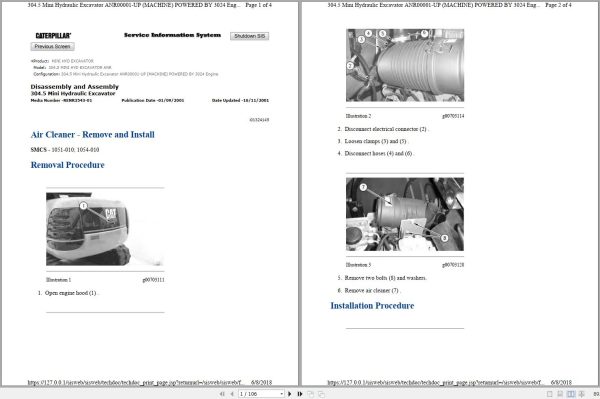Viewport: 600px width, 399px height.
Task: Click the SMCS code line
Action: tap(65, 150)
